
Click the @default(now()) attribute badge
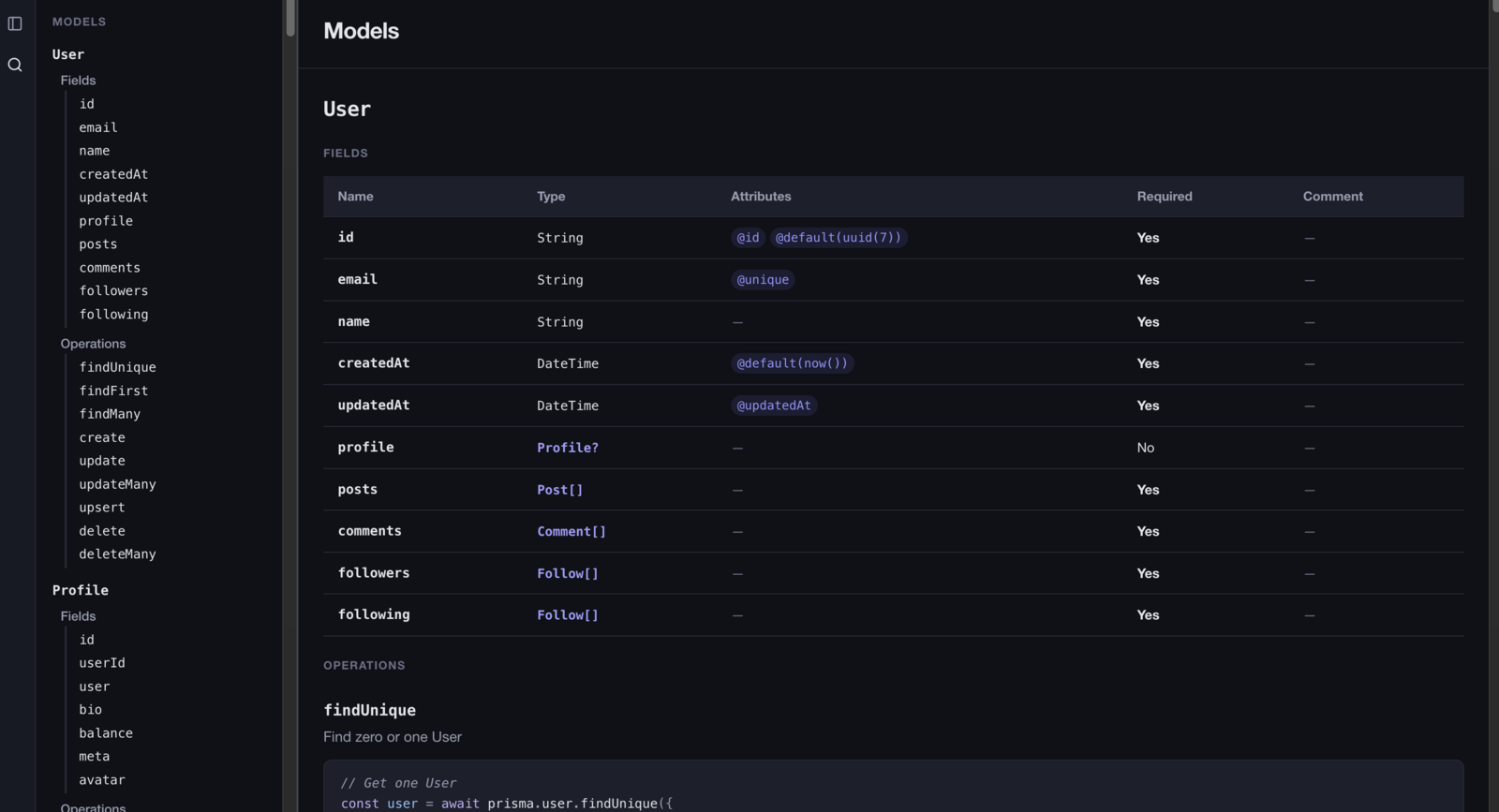point(793,363)
